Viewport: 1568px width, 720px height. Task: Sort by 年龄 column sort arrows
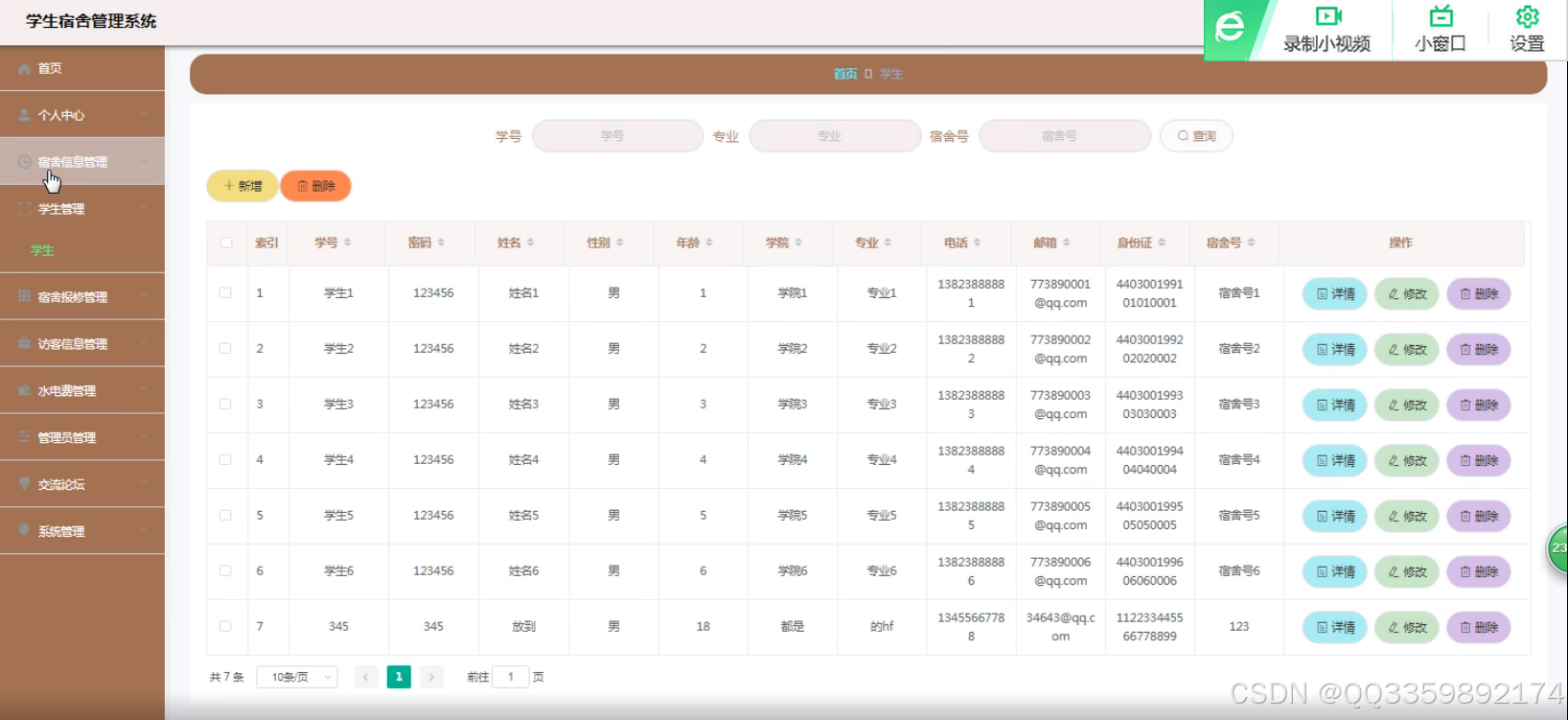tap(708, 243)
